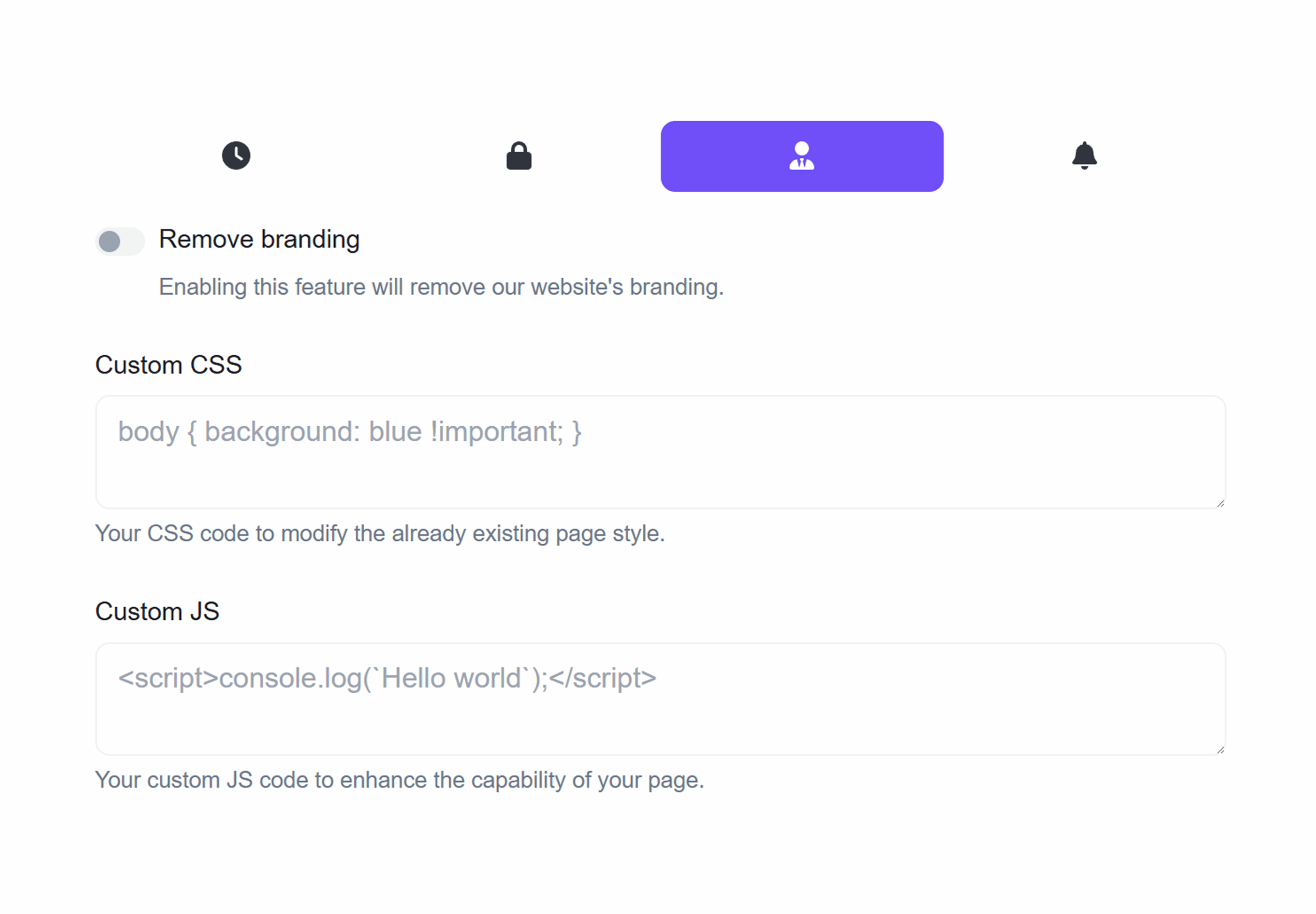
Task: Select the user-tie branding tab icon
Action: pos(802,156)
